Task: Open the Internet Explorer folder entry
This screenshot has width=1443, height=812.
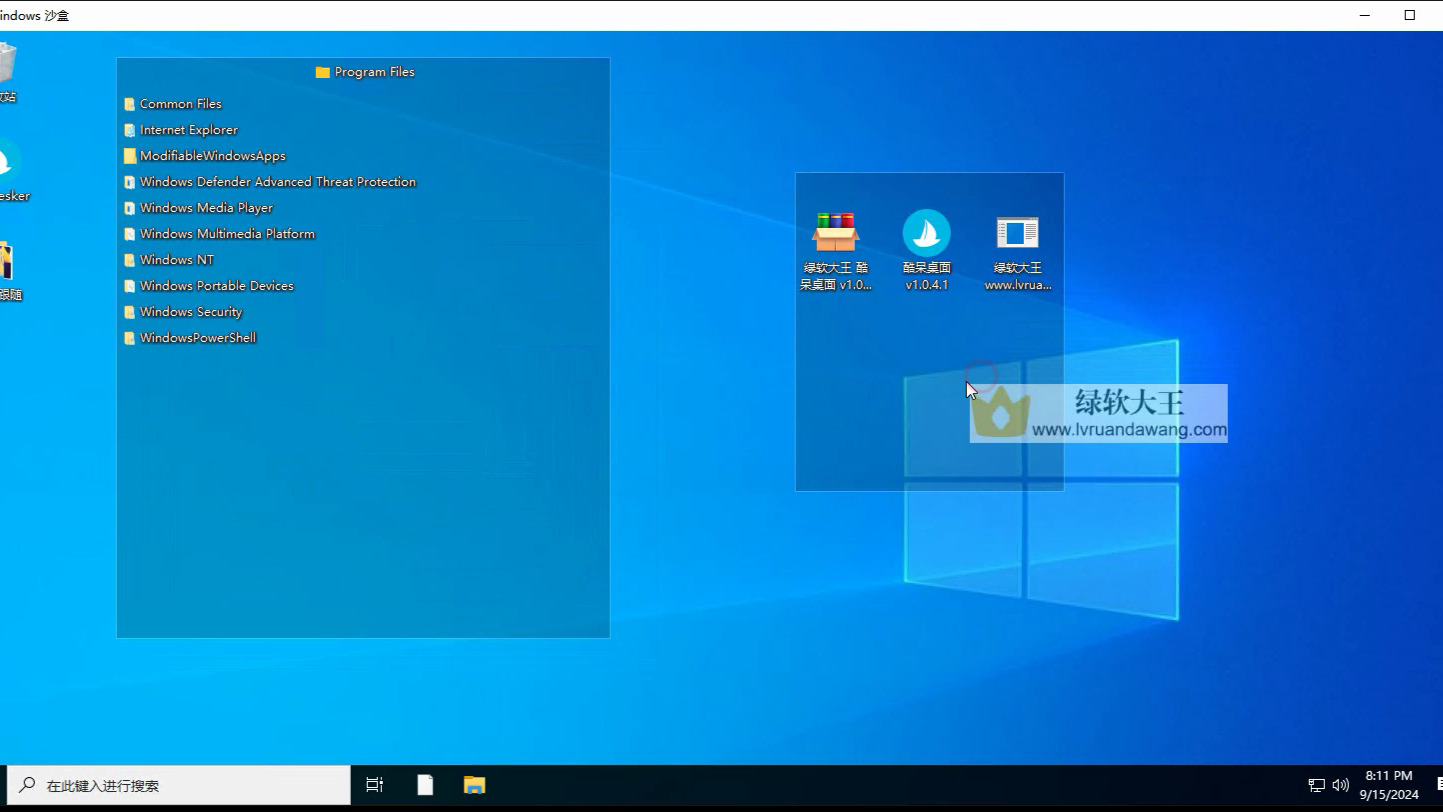Action: pyautogui.click(x=181, y=130)
